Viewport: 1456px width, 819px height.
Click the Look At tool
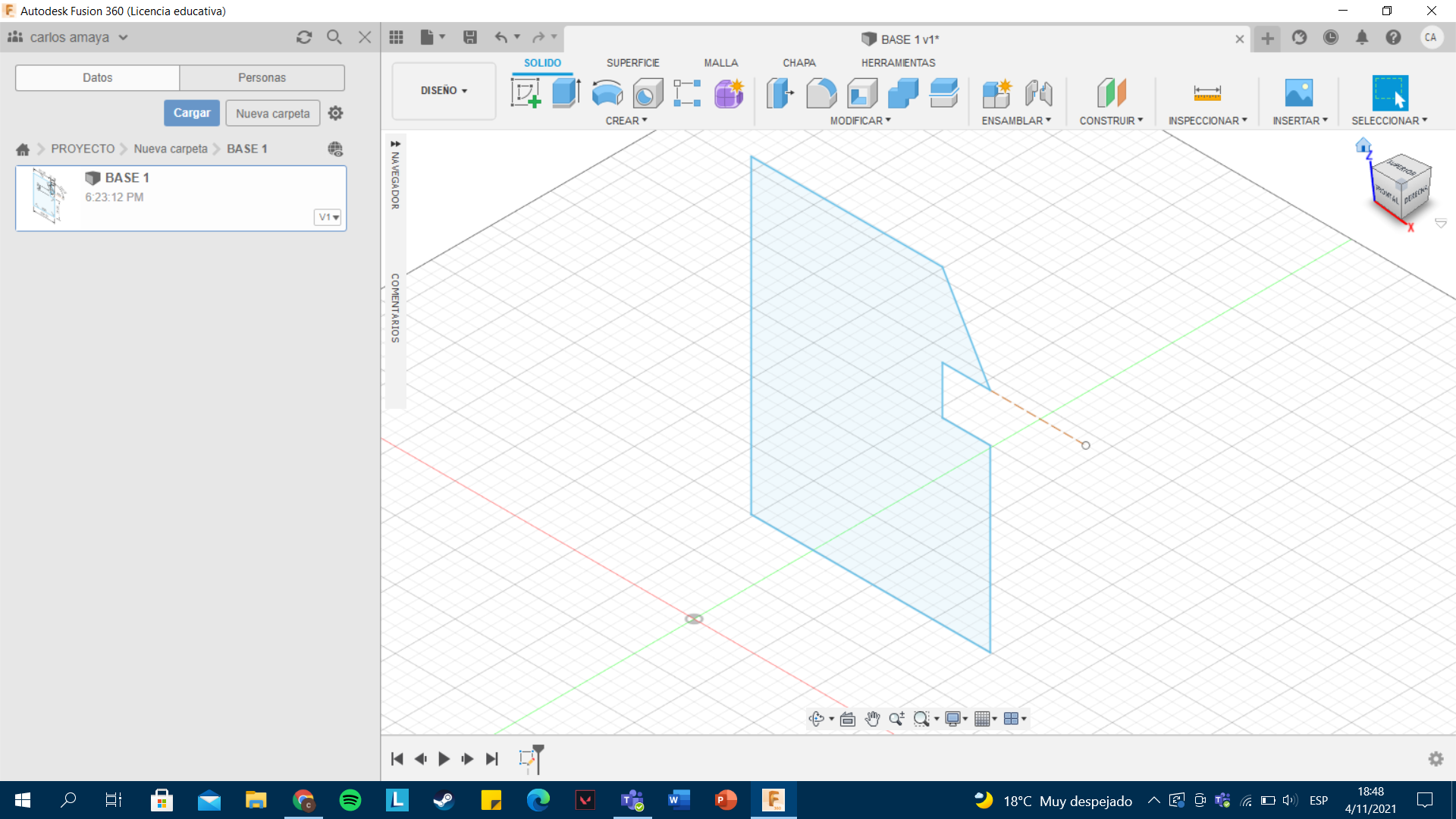click(x=848, y=719)
